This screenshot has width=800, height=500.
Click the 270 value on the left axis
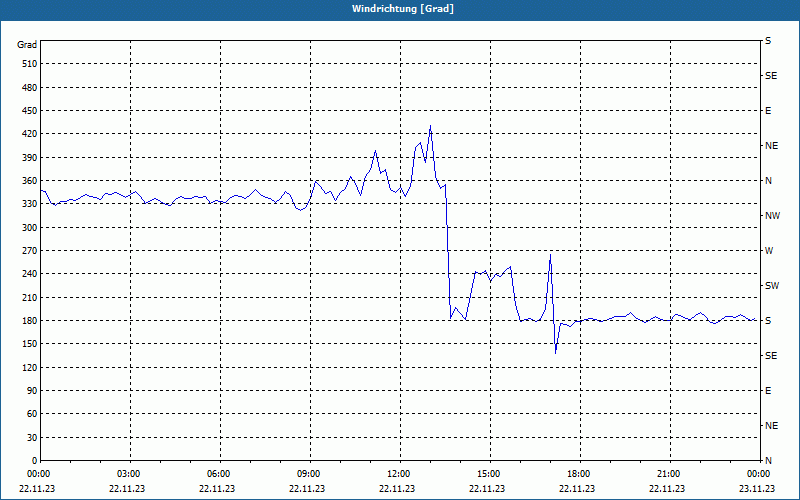30,251
